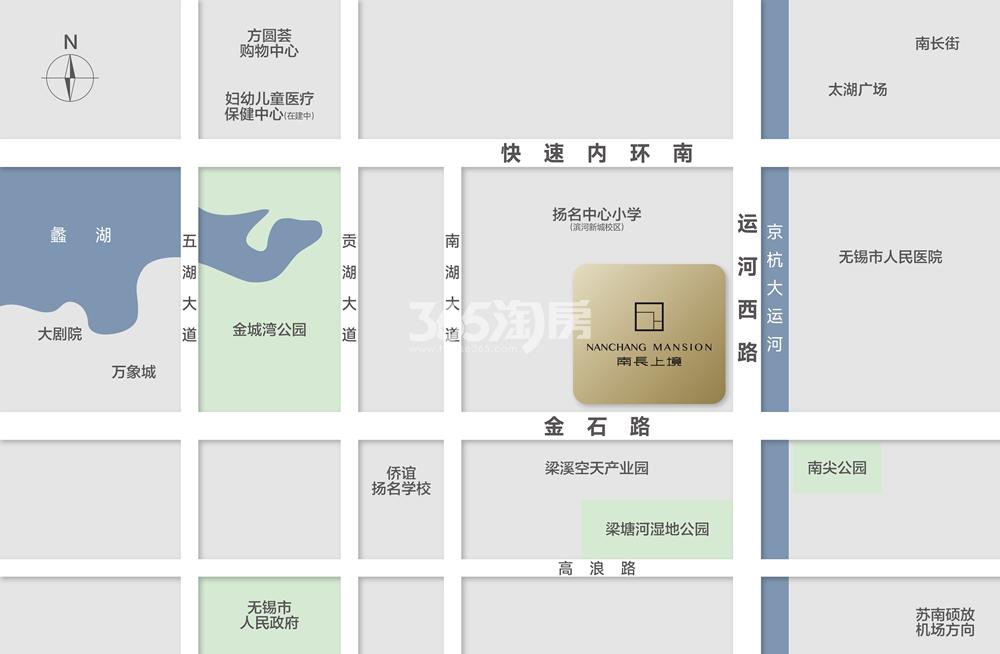
Task: Click the 高浪路 road label
Action: [x=597, y=568]
